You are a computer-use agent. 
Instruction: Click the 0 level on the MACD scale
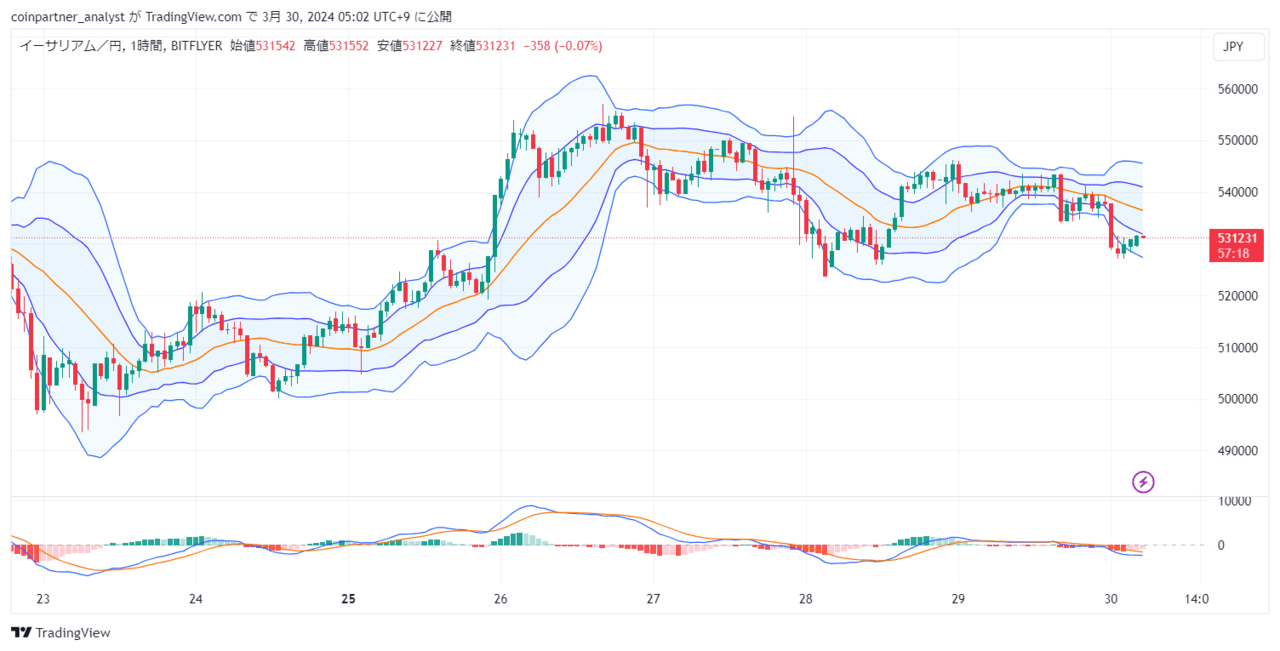(x=1221, y=545)
